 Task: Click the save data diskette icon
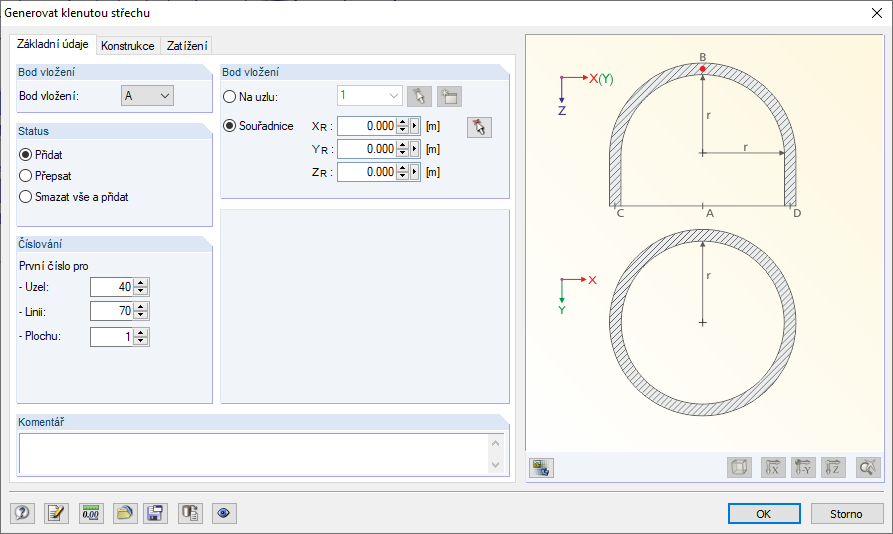(x=155, y=513)
